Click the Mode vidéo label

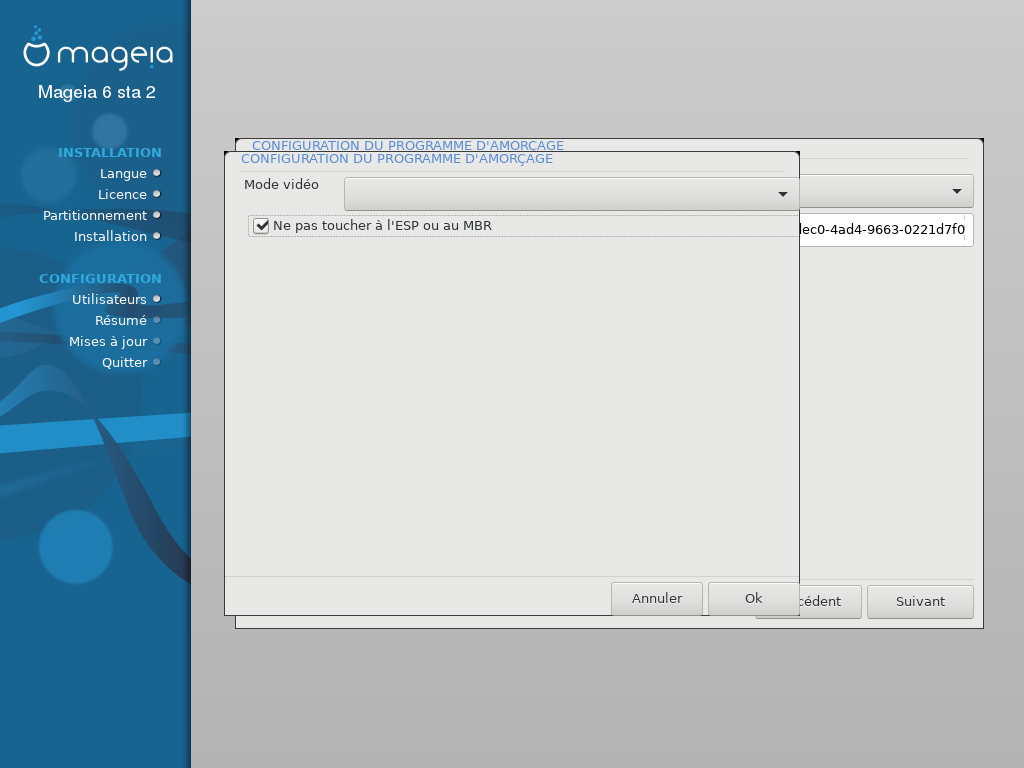pos(281,185)
